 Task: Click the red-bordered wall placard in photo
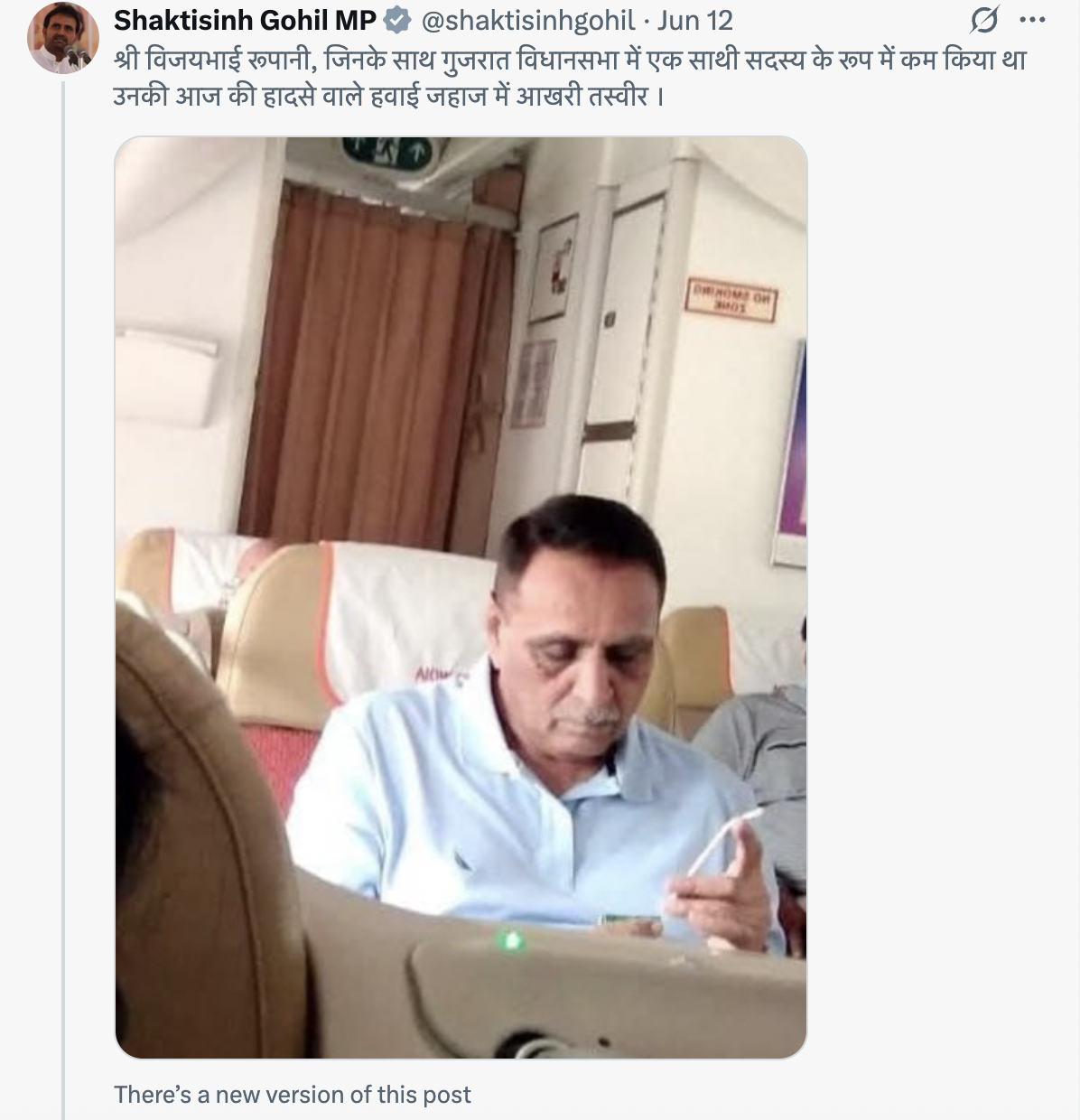[731, 300]
